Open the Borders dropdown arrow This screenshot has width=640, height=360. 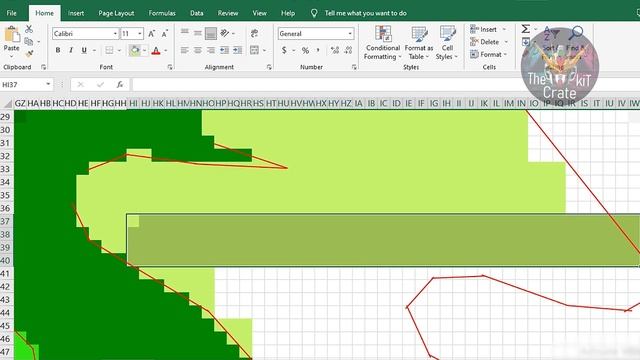point(119,51)
